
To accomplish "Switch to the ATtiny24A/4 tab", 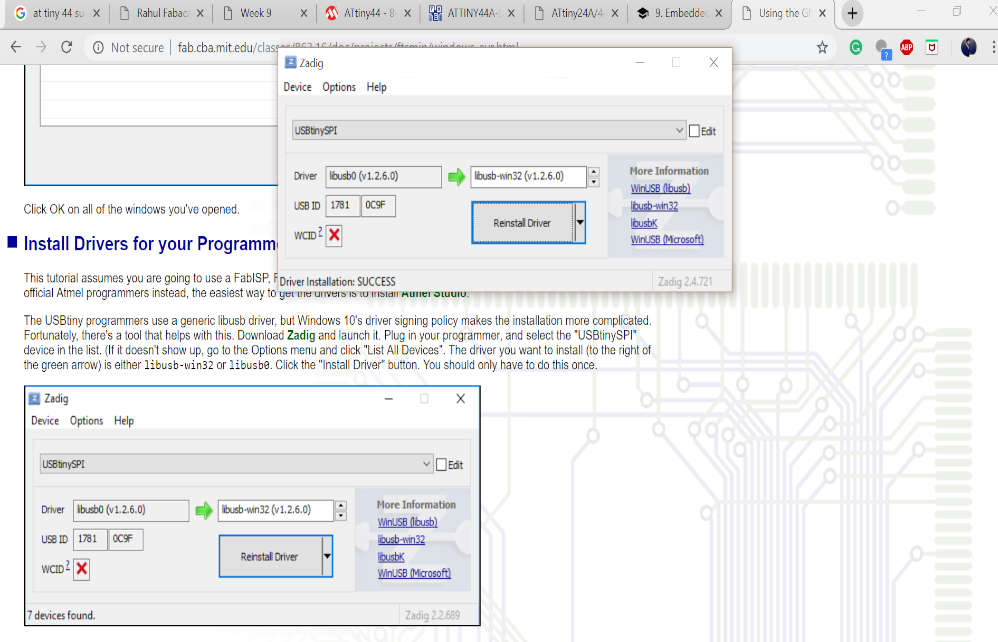I will (x=575, y=13).
